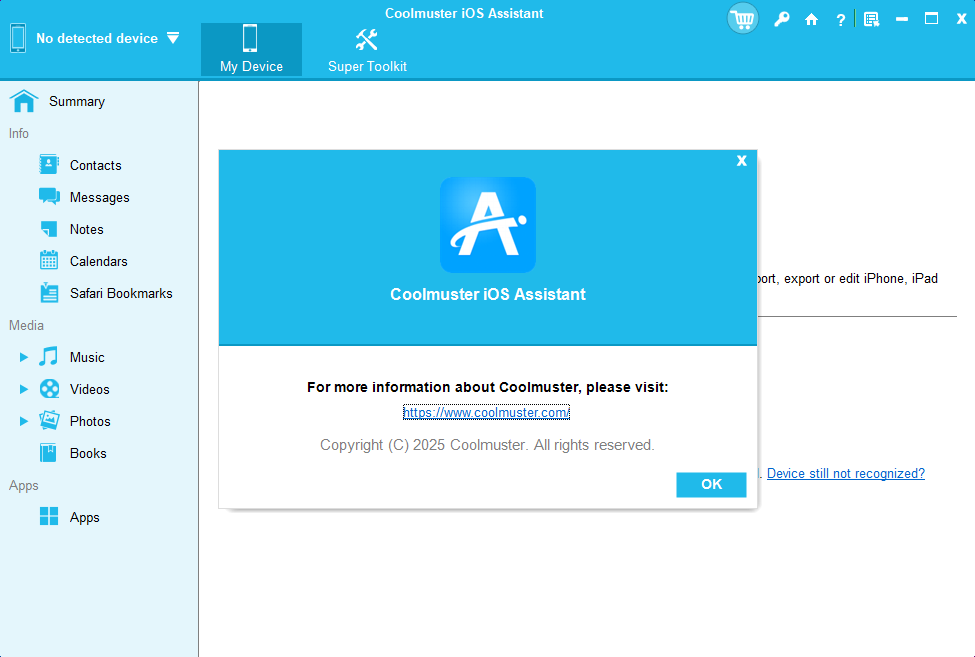Expand the Photos tree arrow
Screen dimensions: 975x657
click(24, 421)
